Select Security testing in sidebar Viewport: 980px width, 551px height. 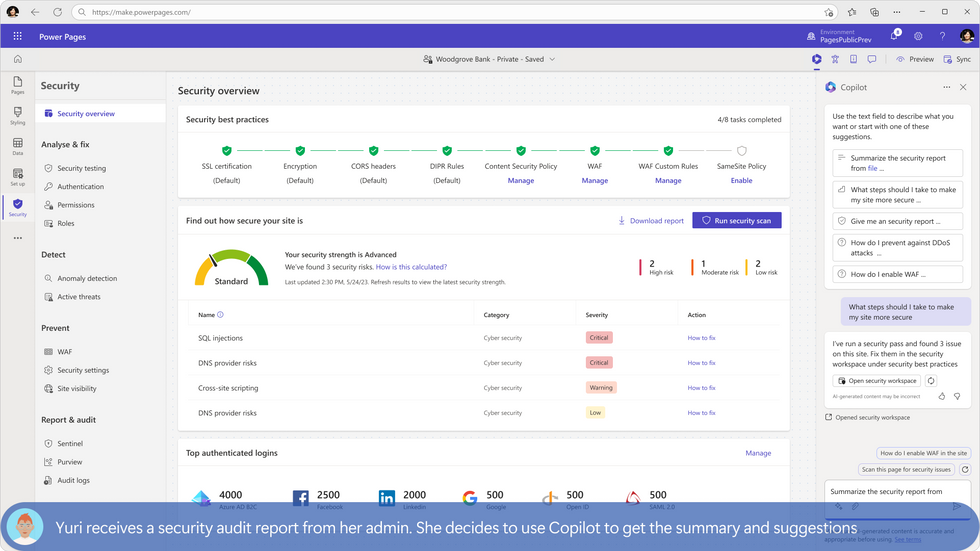81,168
